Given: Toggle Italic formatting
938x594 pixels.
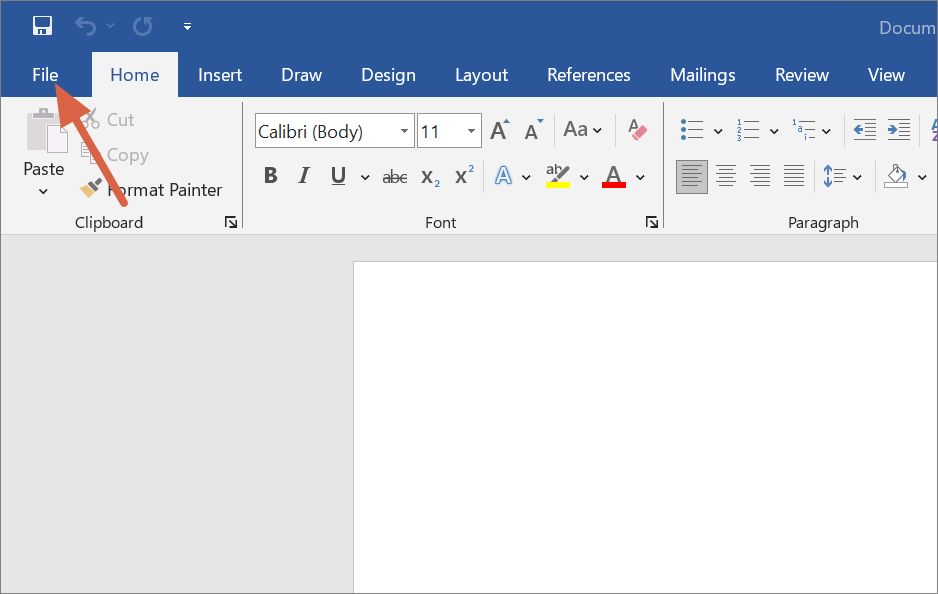Looking at the screenshot, I should [x=304, y=177].
